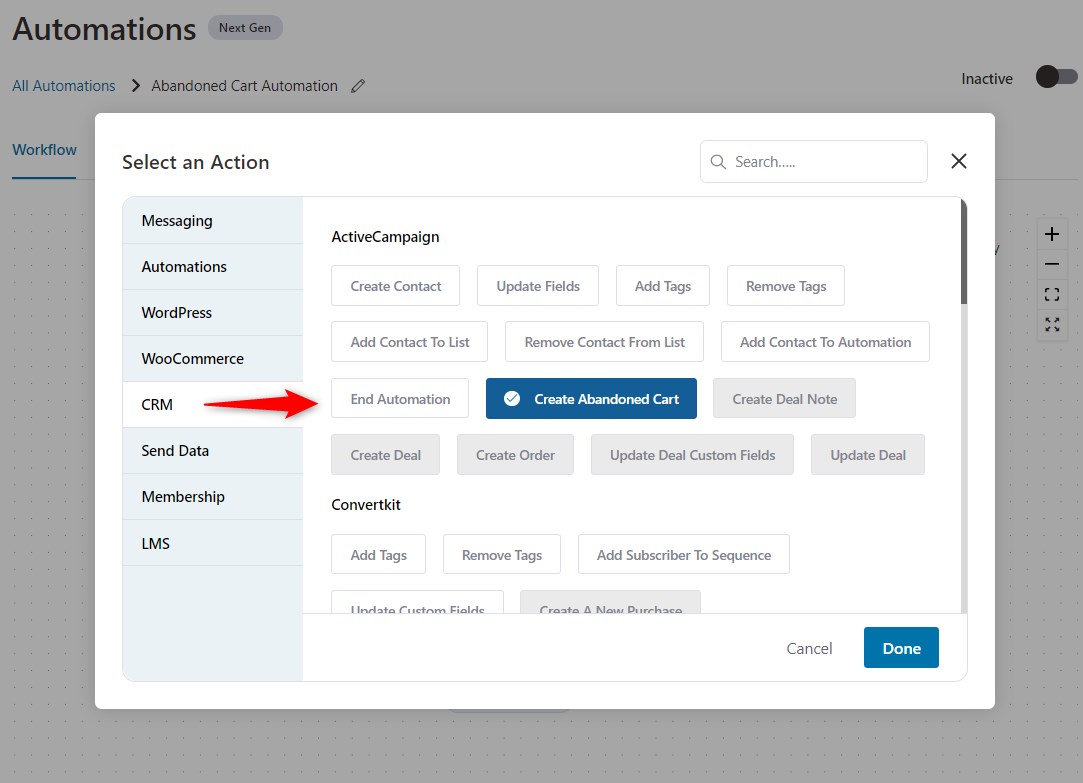Click the pencil to rename Abandoned Cart Automation
Viewport: 1083px width, 783px height.
coord(358,86)
